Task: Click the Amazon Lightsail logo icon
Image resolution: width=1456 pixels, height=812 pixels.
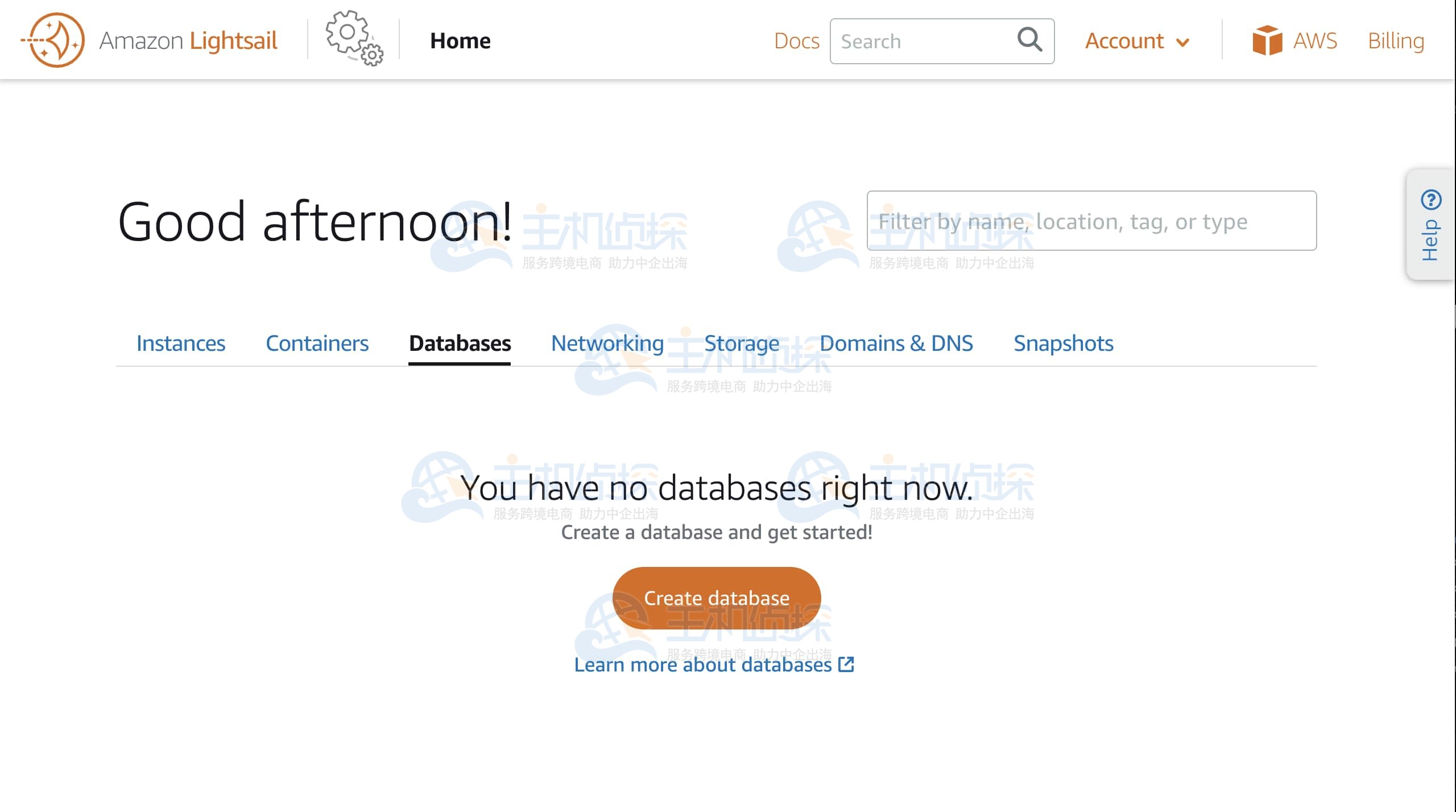Action: tap(53, 40)
